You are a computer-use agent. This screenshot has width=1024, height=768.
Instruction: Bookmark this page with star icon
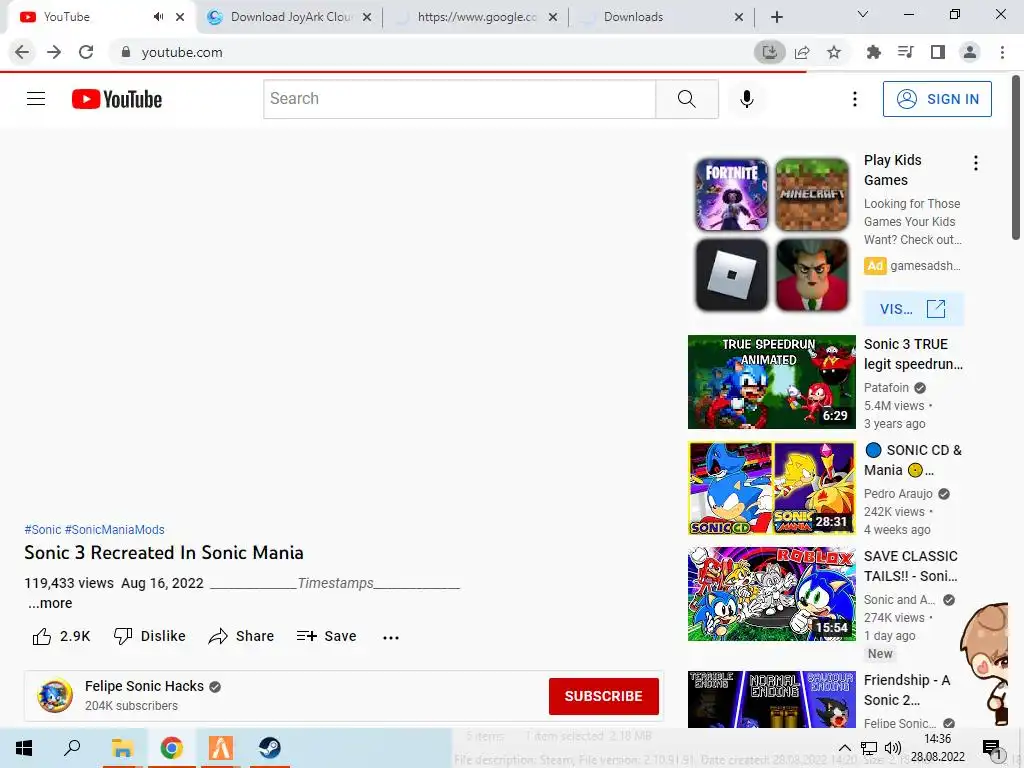834,52
